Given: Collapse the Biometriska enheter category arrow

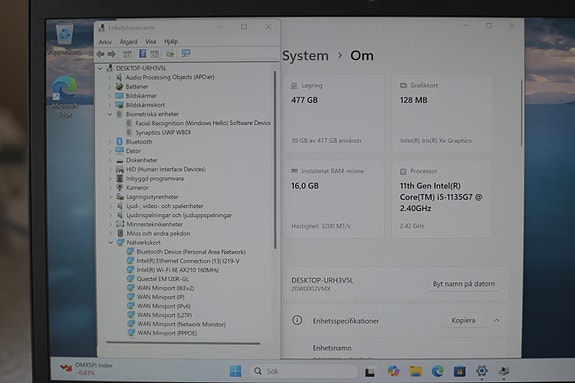Looking at the screenshot, I should coord(110,114).
